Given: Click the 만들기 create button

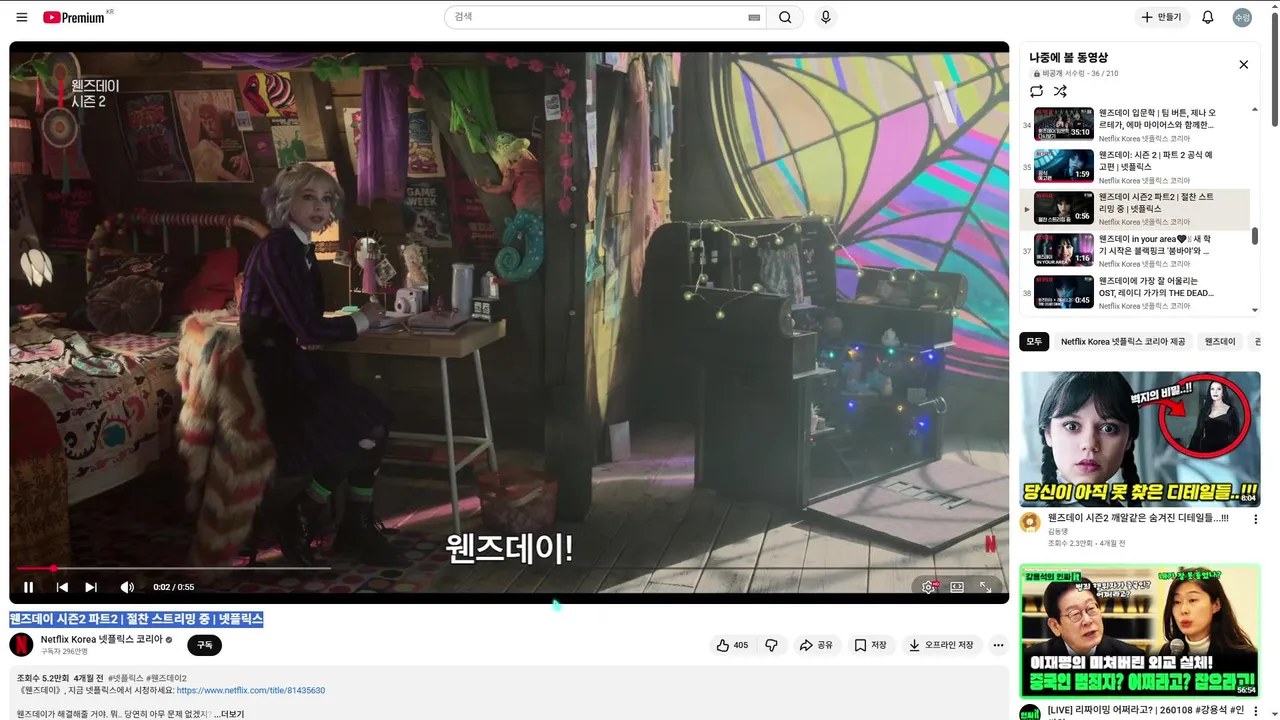Looking at the screenshot, I should point(1162,17).
